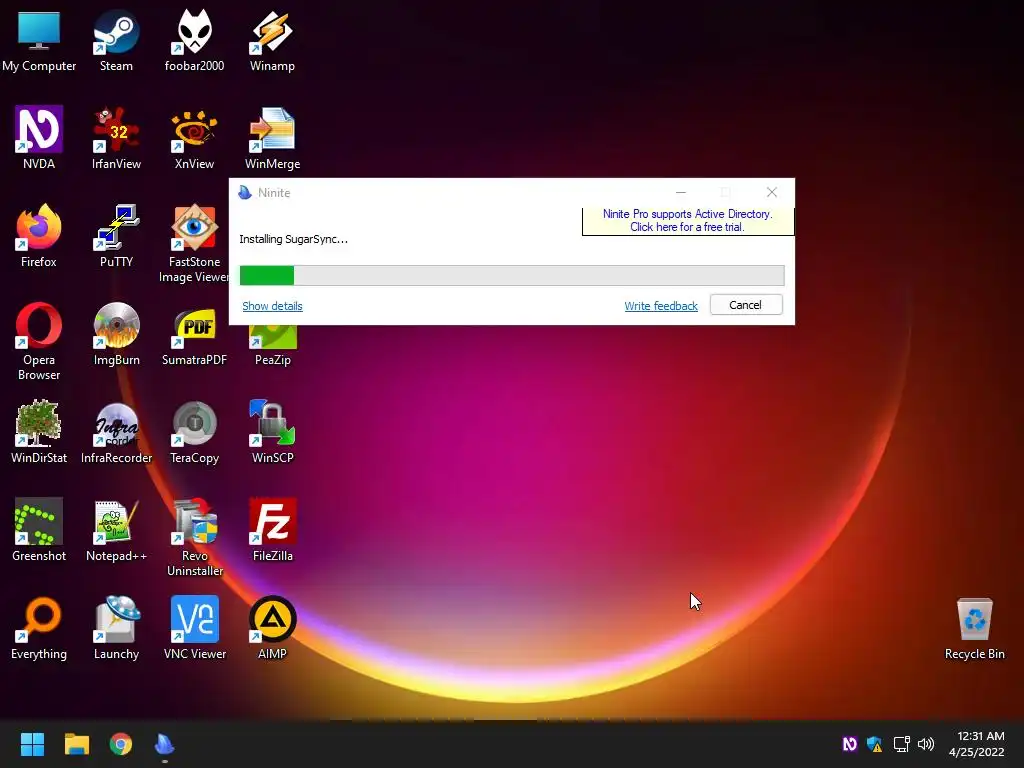The height and width of the screenshot is (768, 1024).
Task: Open the volume tray icon
Action: (926, 744)
